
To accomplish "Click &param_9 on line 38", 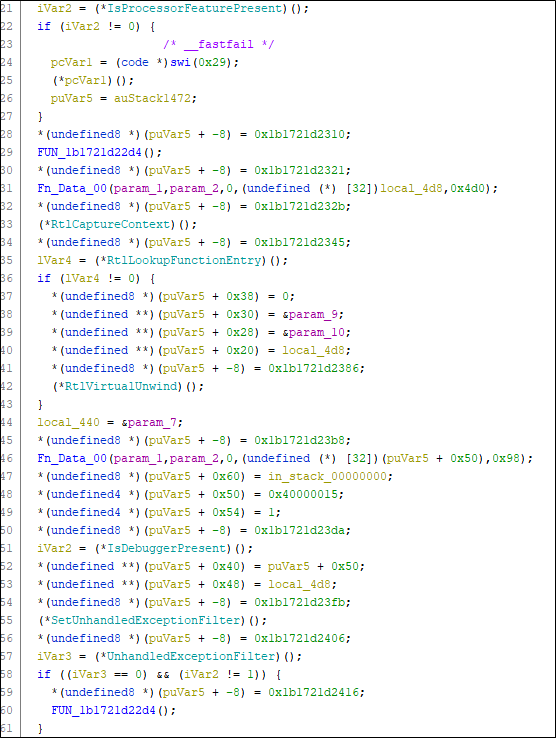I will tap(310, 314).
